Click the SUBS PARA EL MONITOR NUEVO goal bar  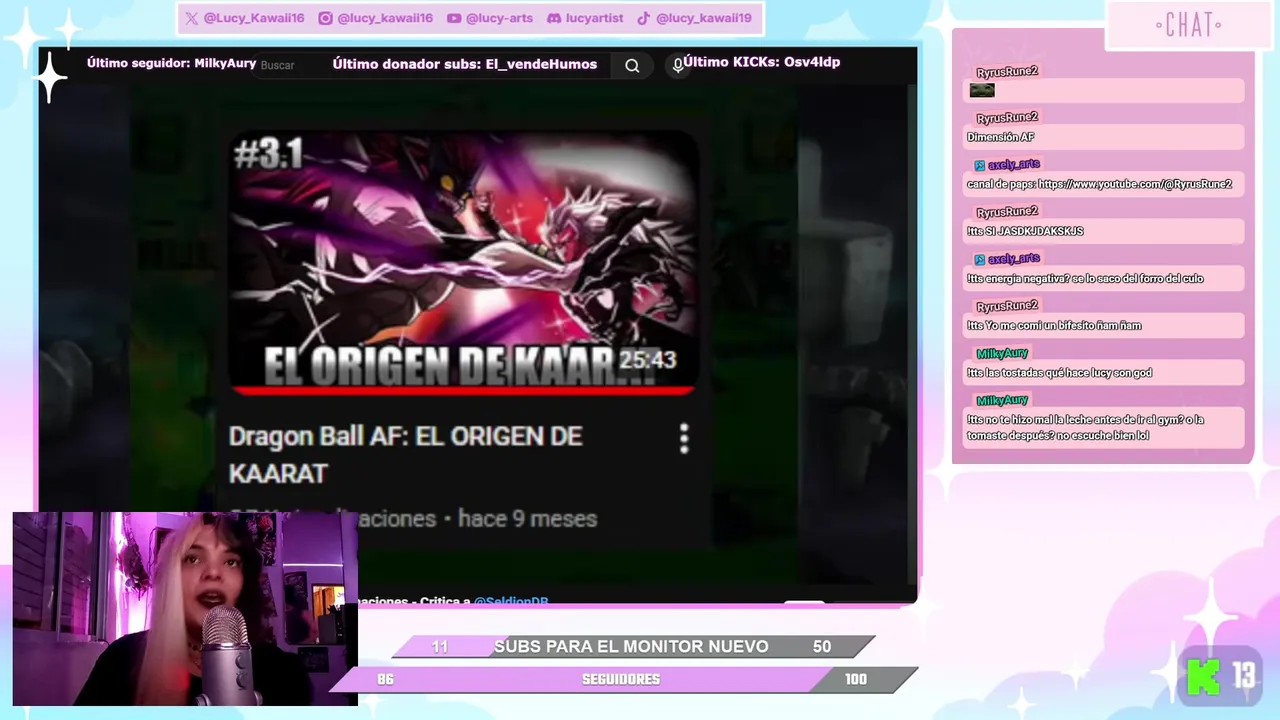(x=632, y=647)
